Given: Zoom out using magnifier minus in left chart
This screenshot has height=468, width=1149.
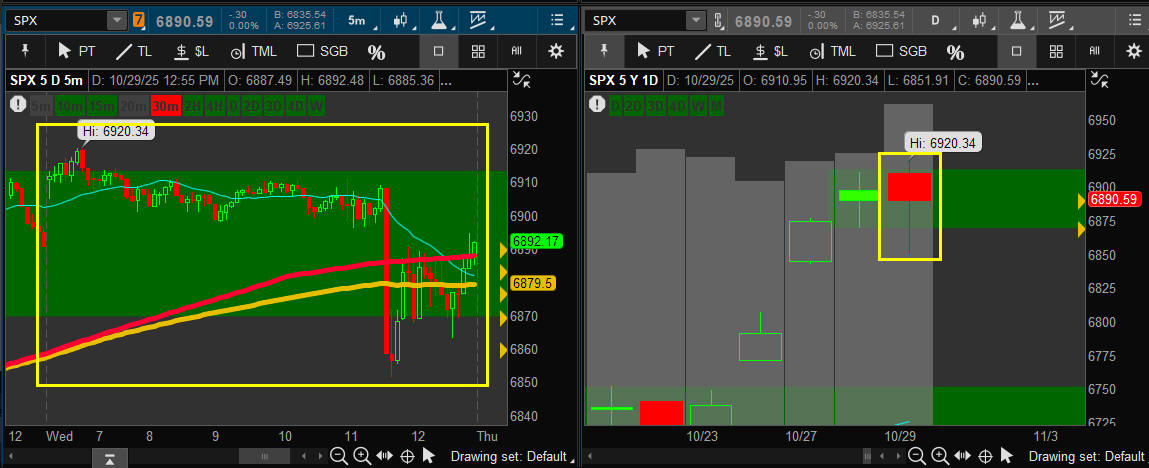Looking at the screenshot, I should tap(339, 456).
